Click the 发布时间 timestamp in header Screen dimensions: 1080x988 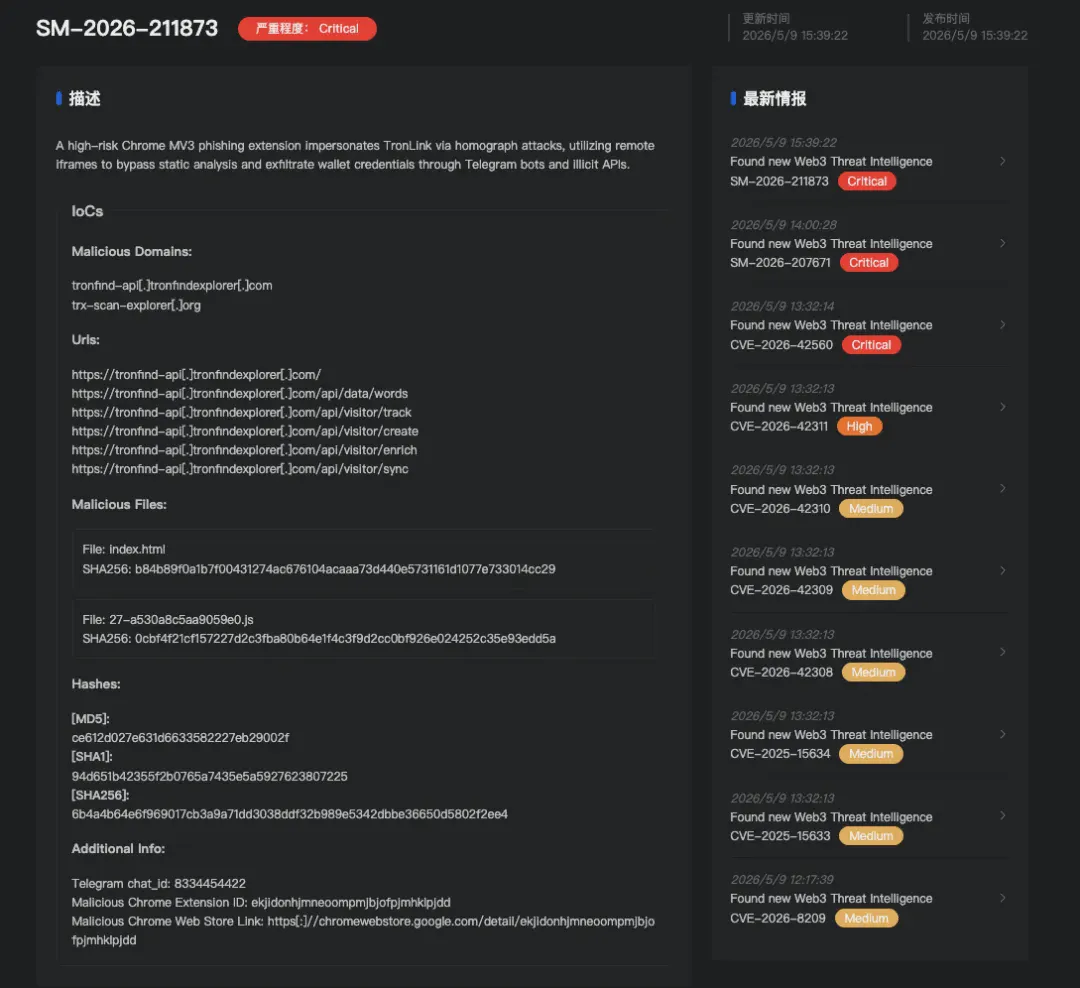point(975,35)
